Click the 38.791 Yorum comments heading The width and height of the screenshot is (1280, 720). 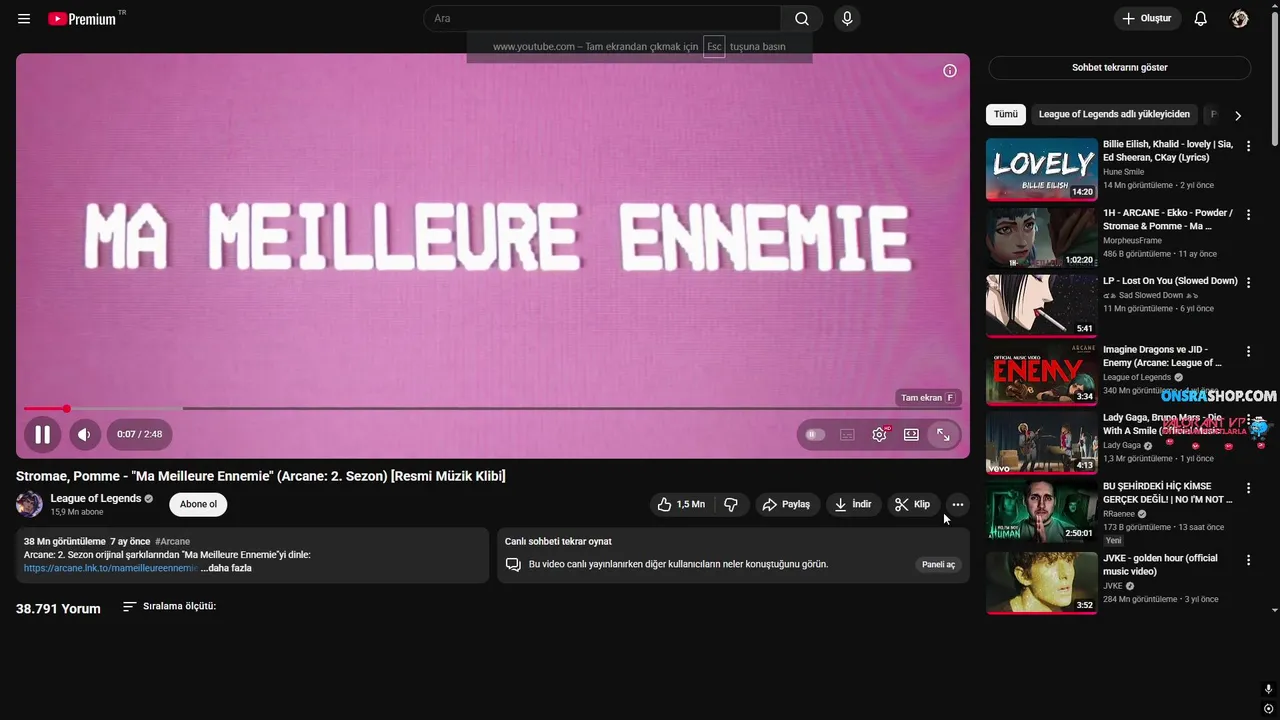pos(58,608)
